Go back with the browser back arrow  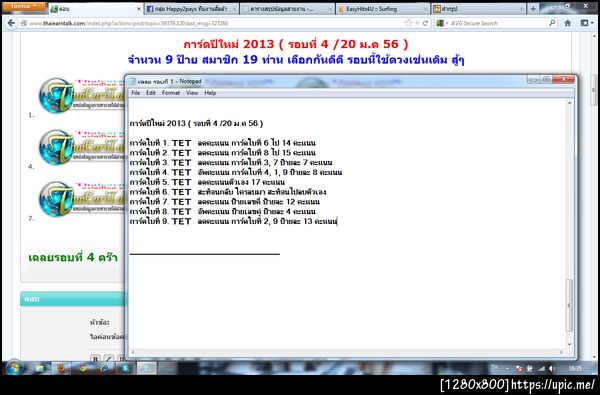(x=11, y=23)
